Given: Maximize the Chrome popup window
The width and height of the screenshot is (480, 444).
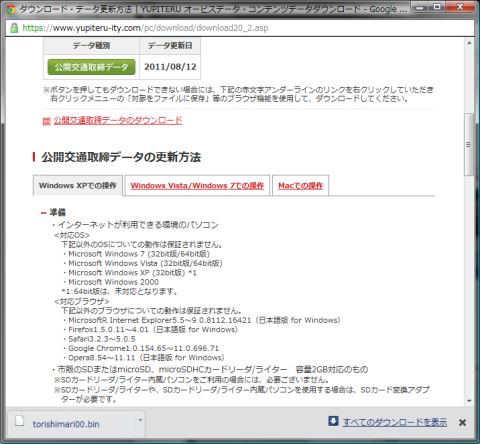Looking at the screenshot, I should tap(437, 7).
